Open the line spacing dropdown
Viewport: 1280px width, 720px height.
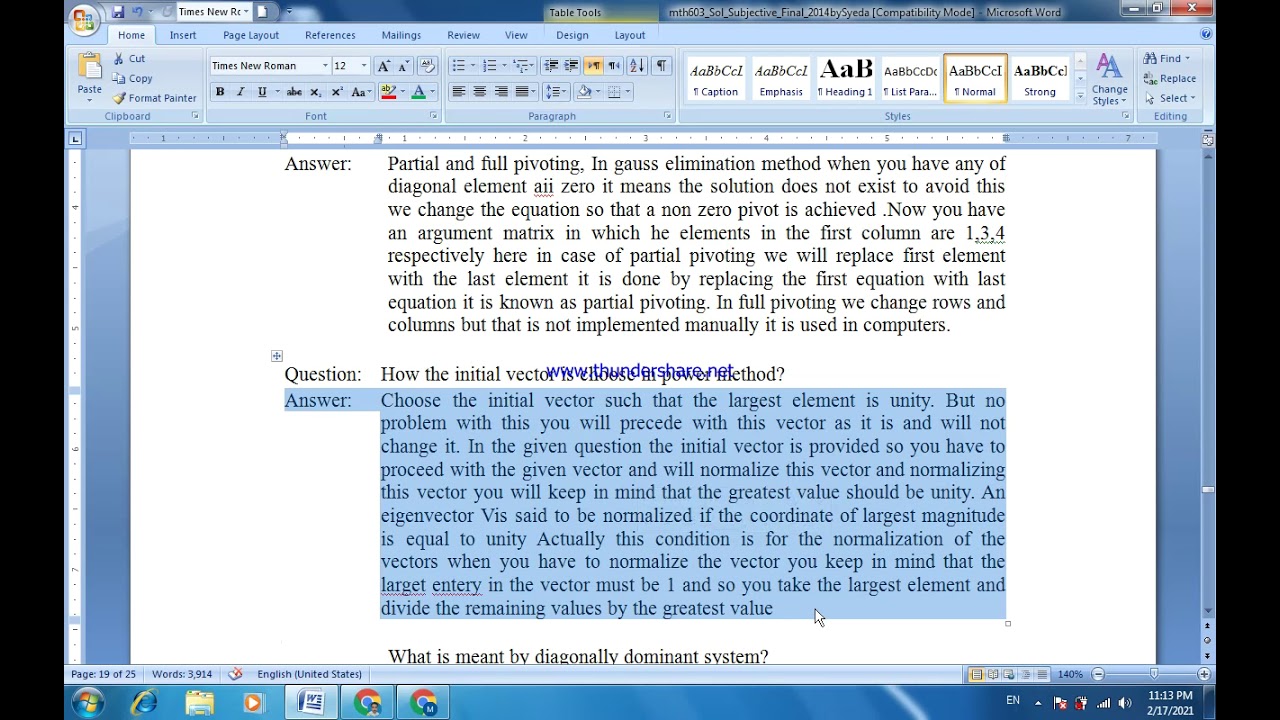558,92
